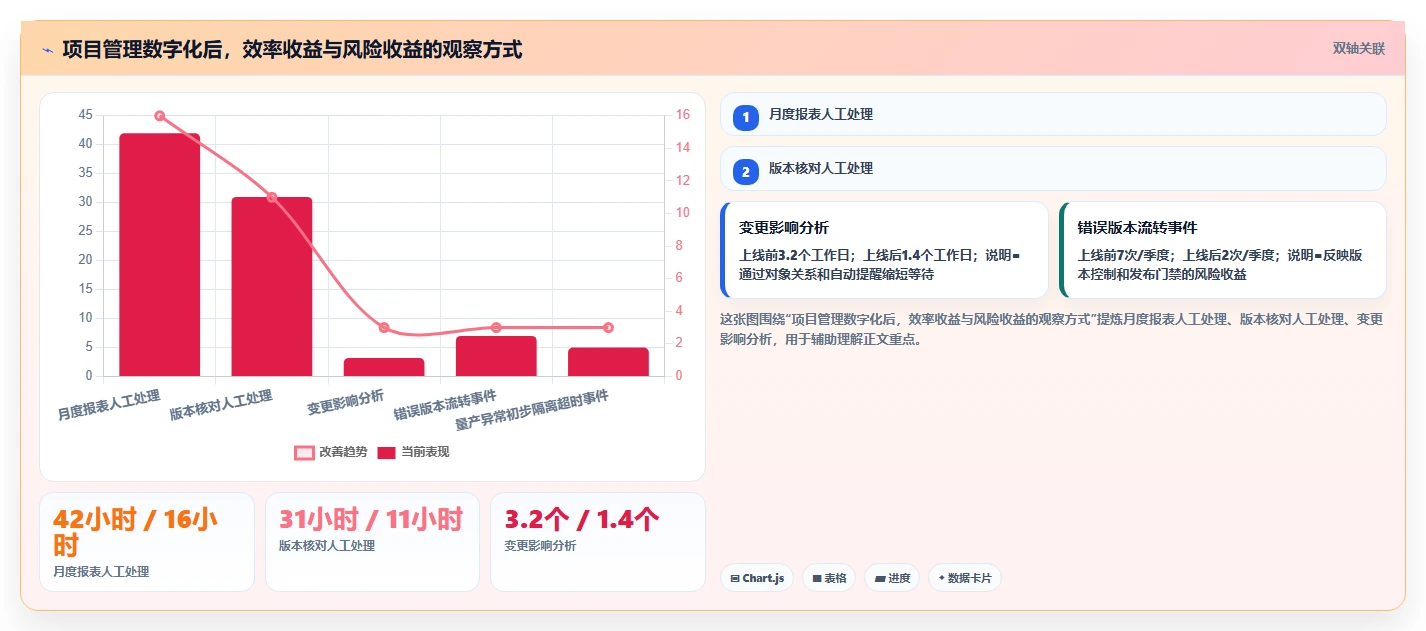The image size is (1426, 631).
Task: Click the 变更影响分析 bar in chart
Action: coord(384,367)
